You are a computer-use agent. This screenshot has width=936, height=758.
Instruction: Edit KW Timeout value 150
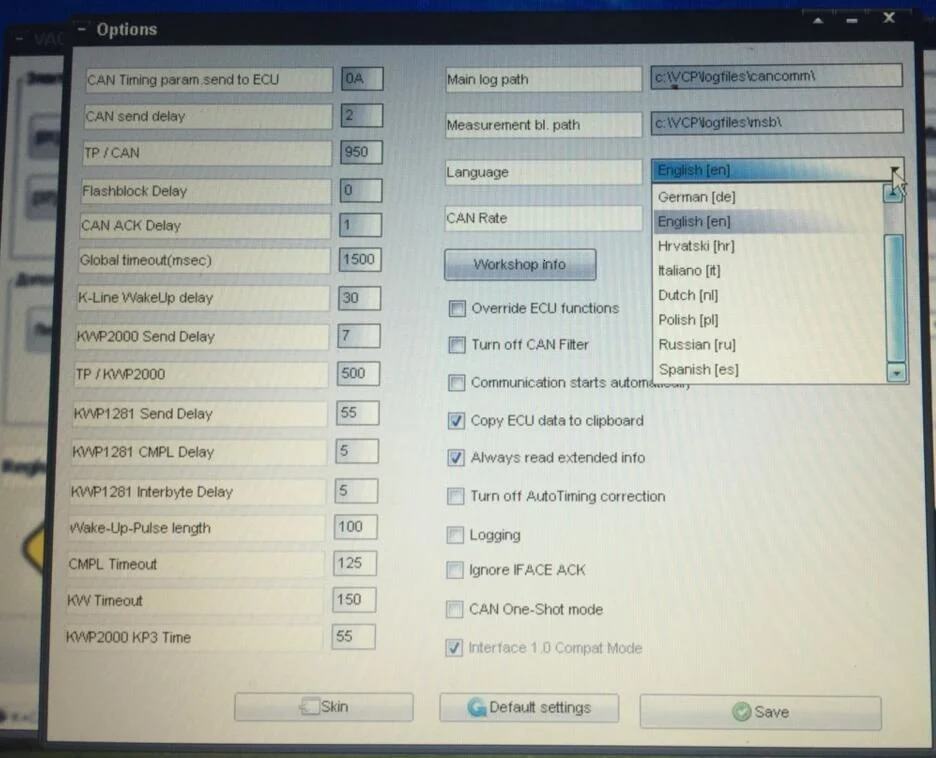click(x=355, y=599)
